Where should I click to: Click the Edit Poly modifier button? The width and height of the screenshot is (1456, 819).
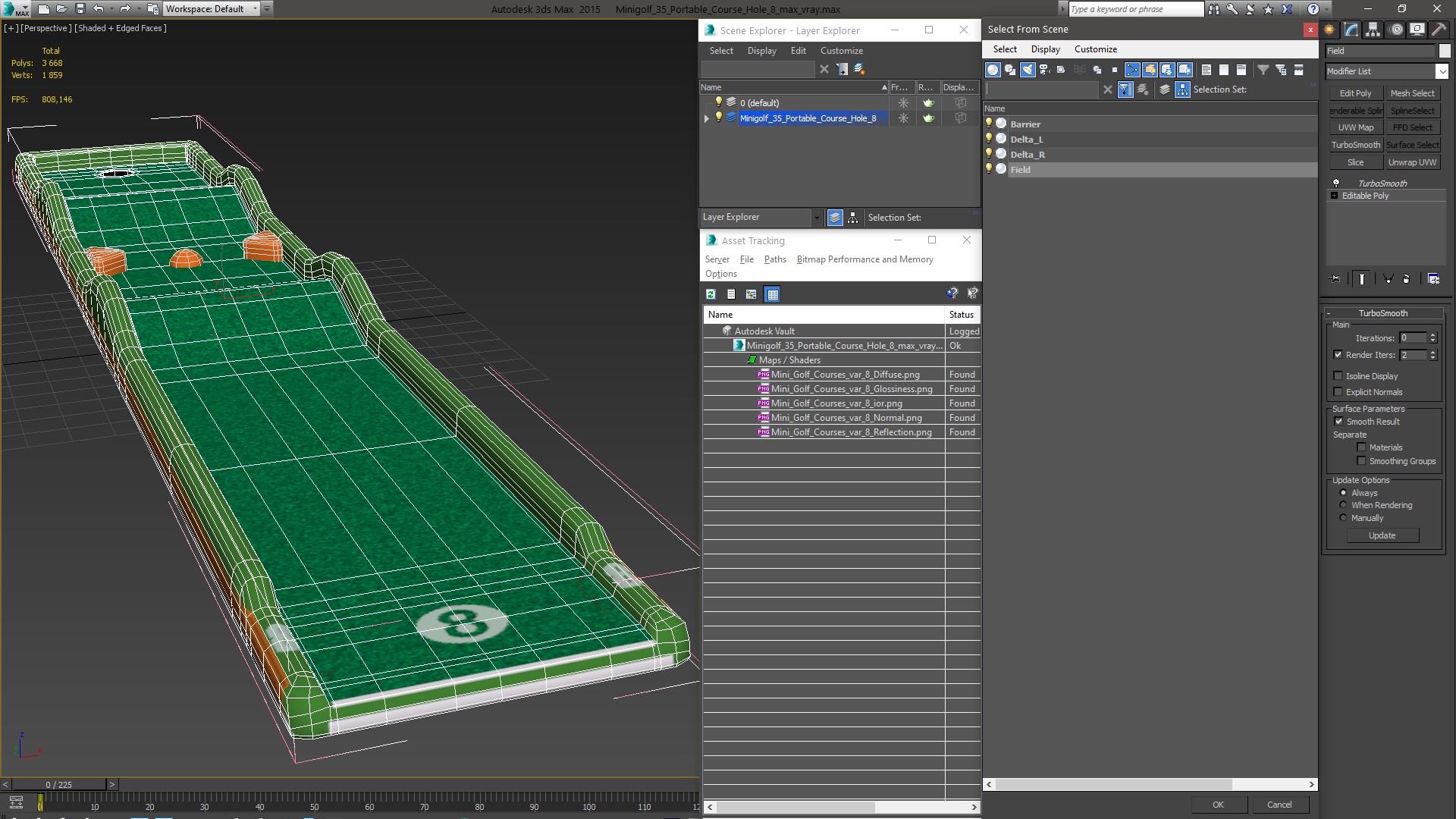1355,93
